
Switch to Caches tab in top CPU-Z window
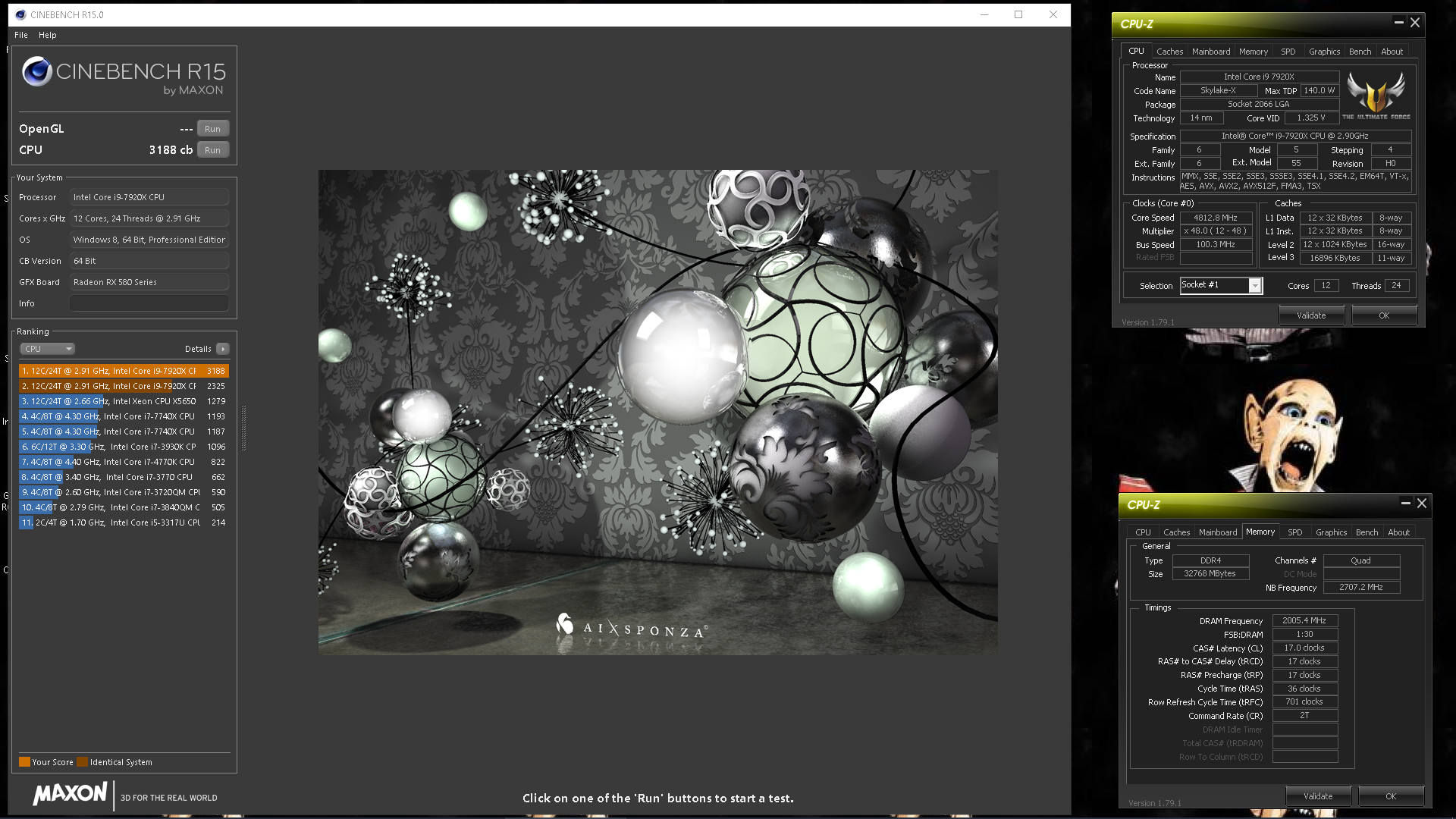[x=1169, y=52]
